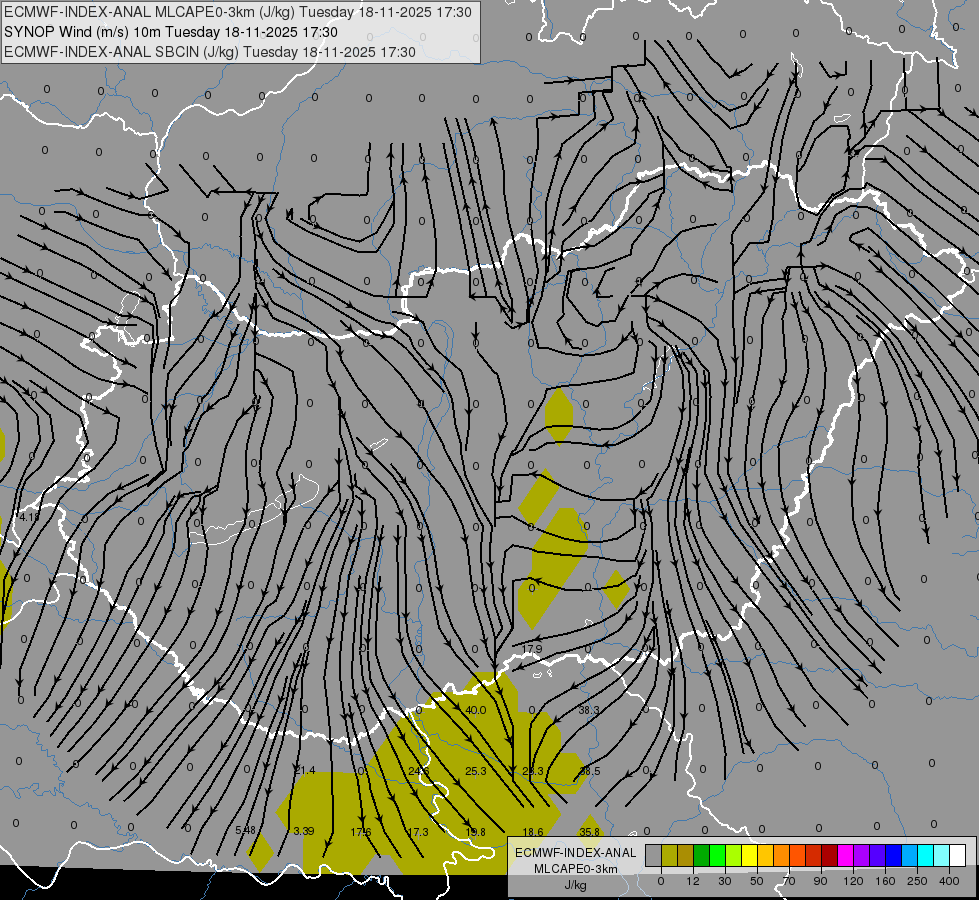Click the legend scale label 250
Viewport: 979px width, 900px height.
(917, 881)
